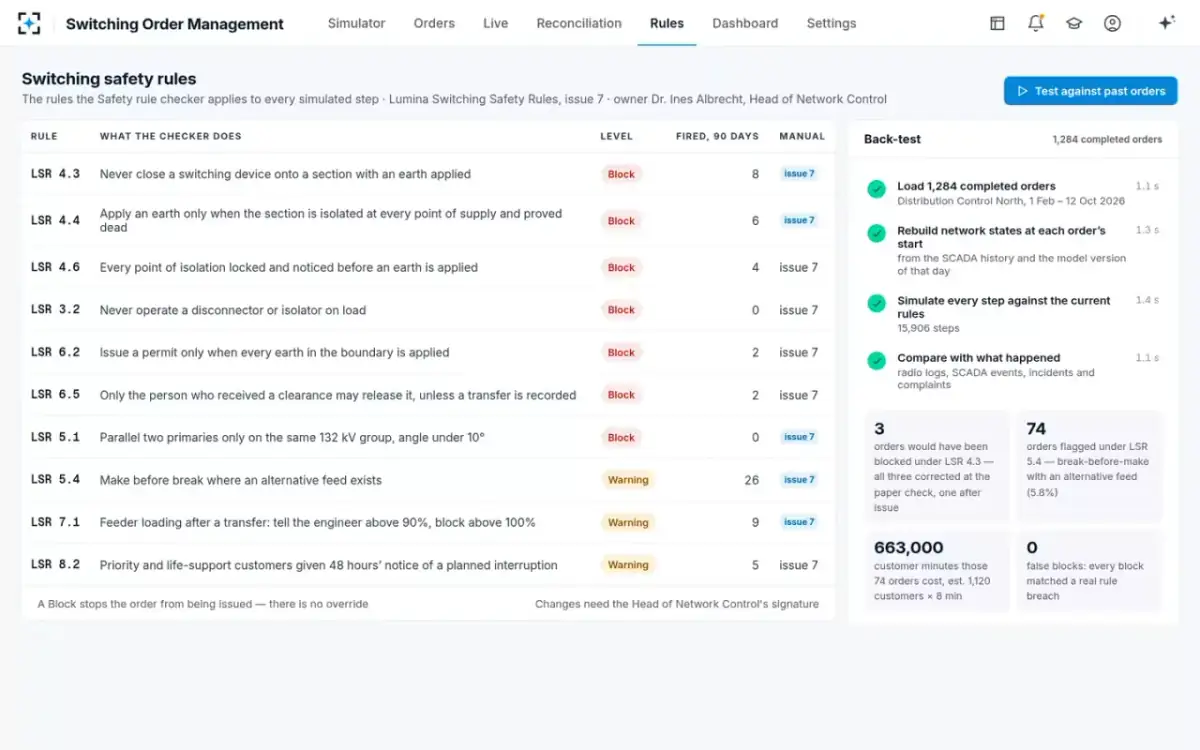This screenshot has height=750, width=1200.
Task: Click the '0 false blocks' card
Action: 1090,570
